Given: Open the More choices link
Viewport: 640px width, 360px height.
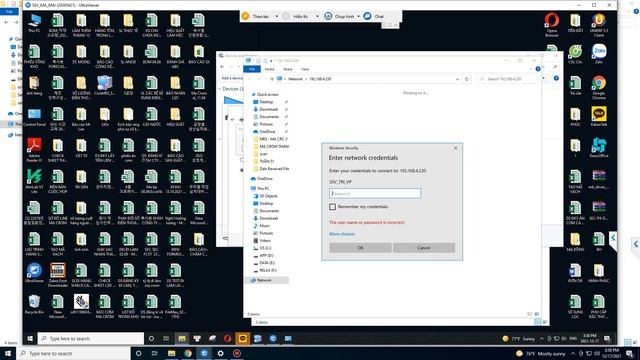Looking at the screenshot, I should point(342,234).
